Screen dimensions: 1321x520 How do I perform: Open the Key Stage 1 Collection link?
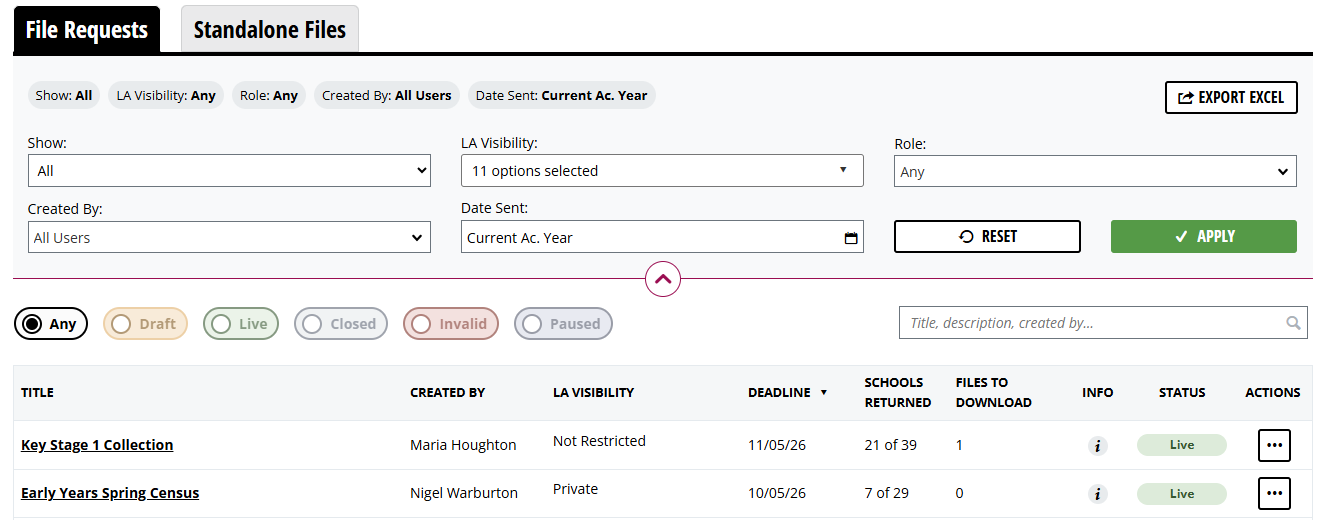(x=97, y=445)
